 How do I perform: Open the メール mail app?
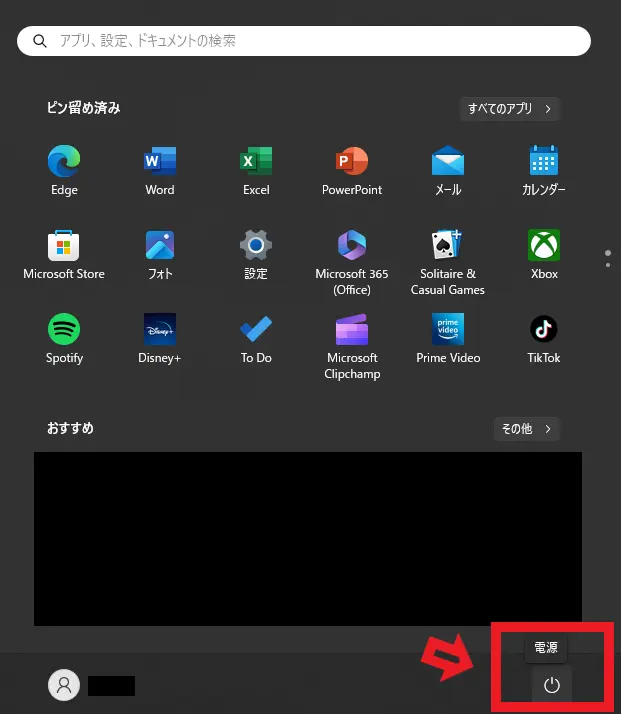(448, 161)
